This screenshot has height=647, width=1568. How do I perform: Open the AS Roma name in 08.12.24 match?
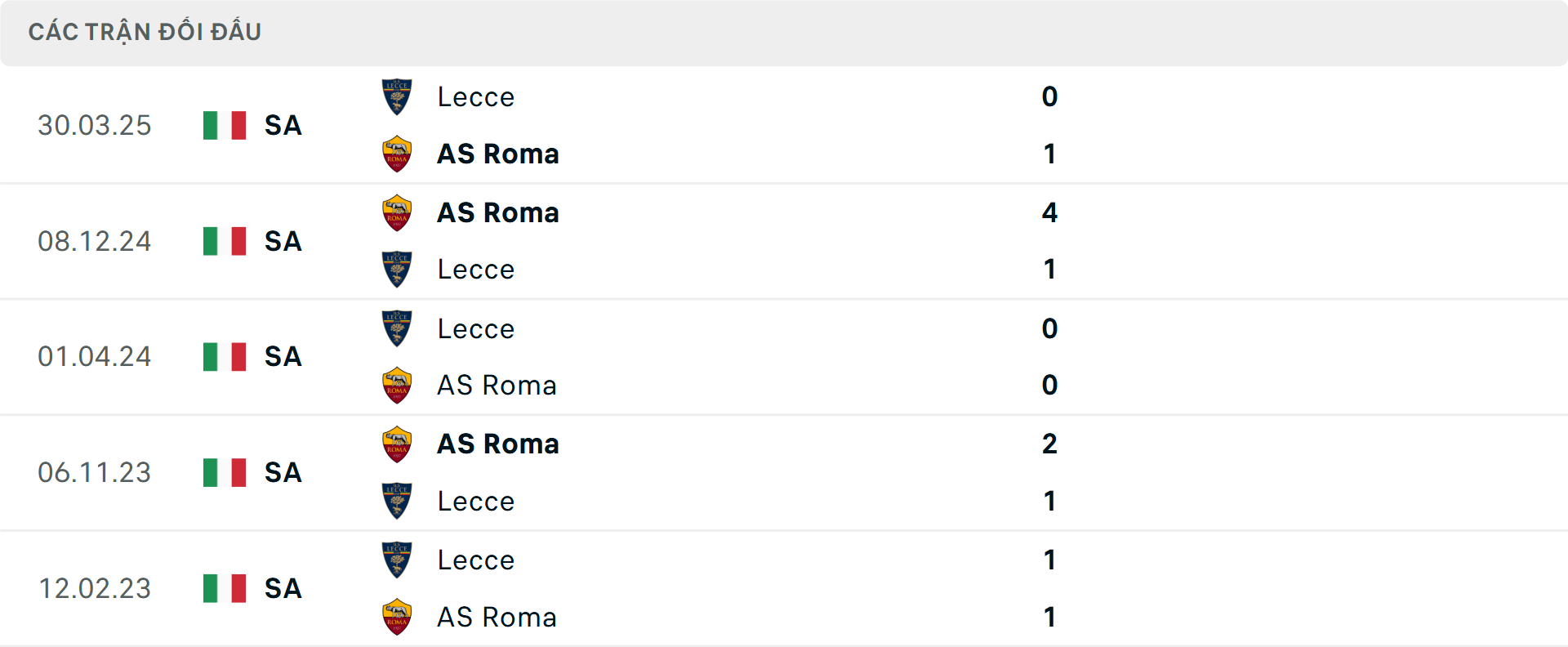point(498,212)
